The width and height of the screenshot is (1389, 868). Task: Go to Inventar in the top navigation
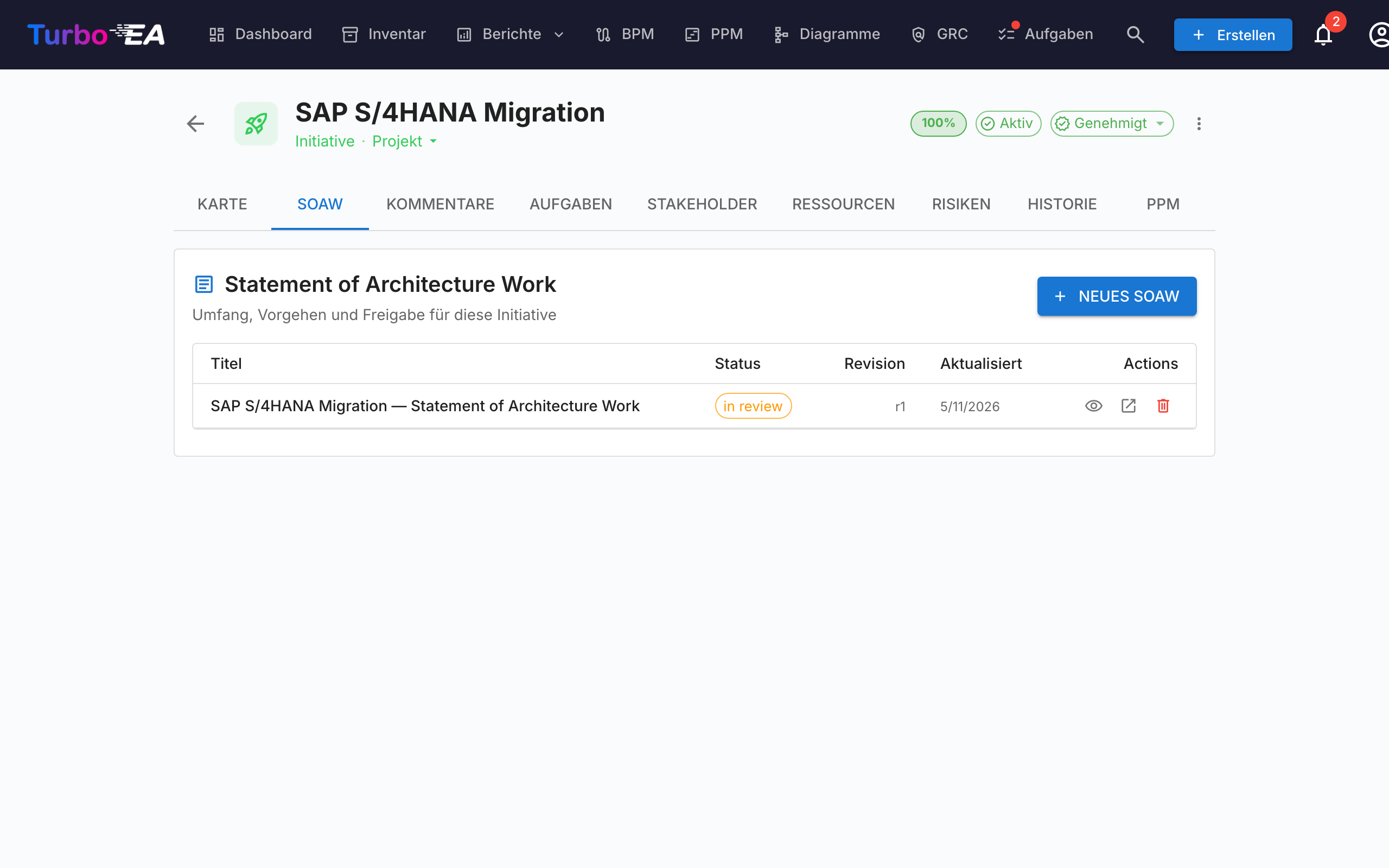384,34
